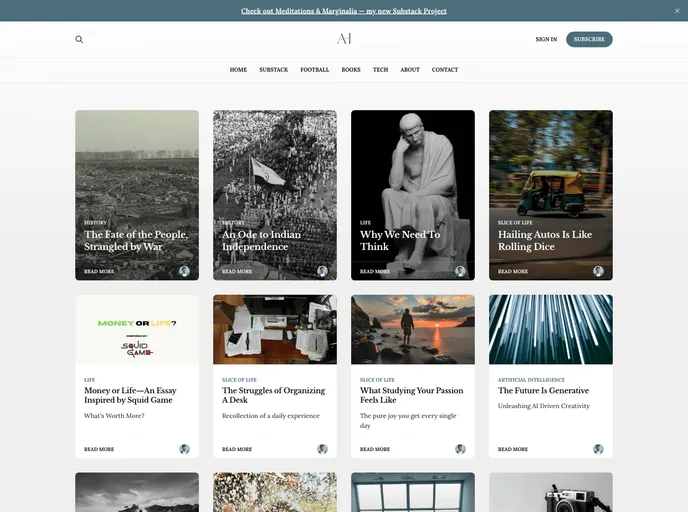Screen dimensions: 688x512
Task: Dismiss the top announcement banner
Action: [x=676, y=11]
